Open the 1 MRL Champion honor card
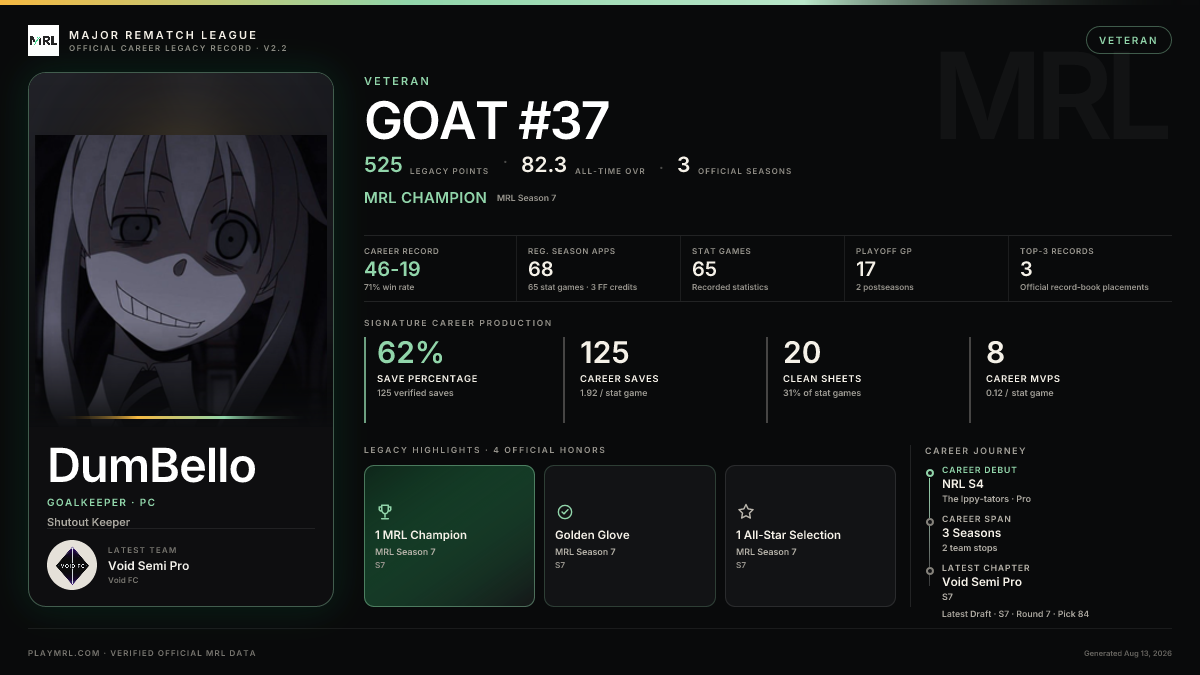 pos(449,536)
